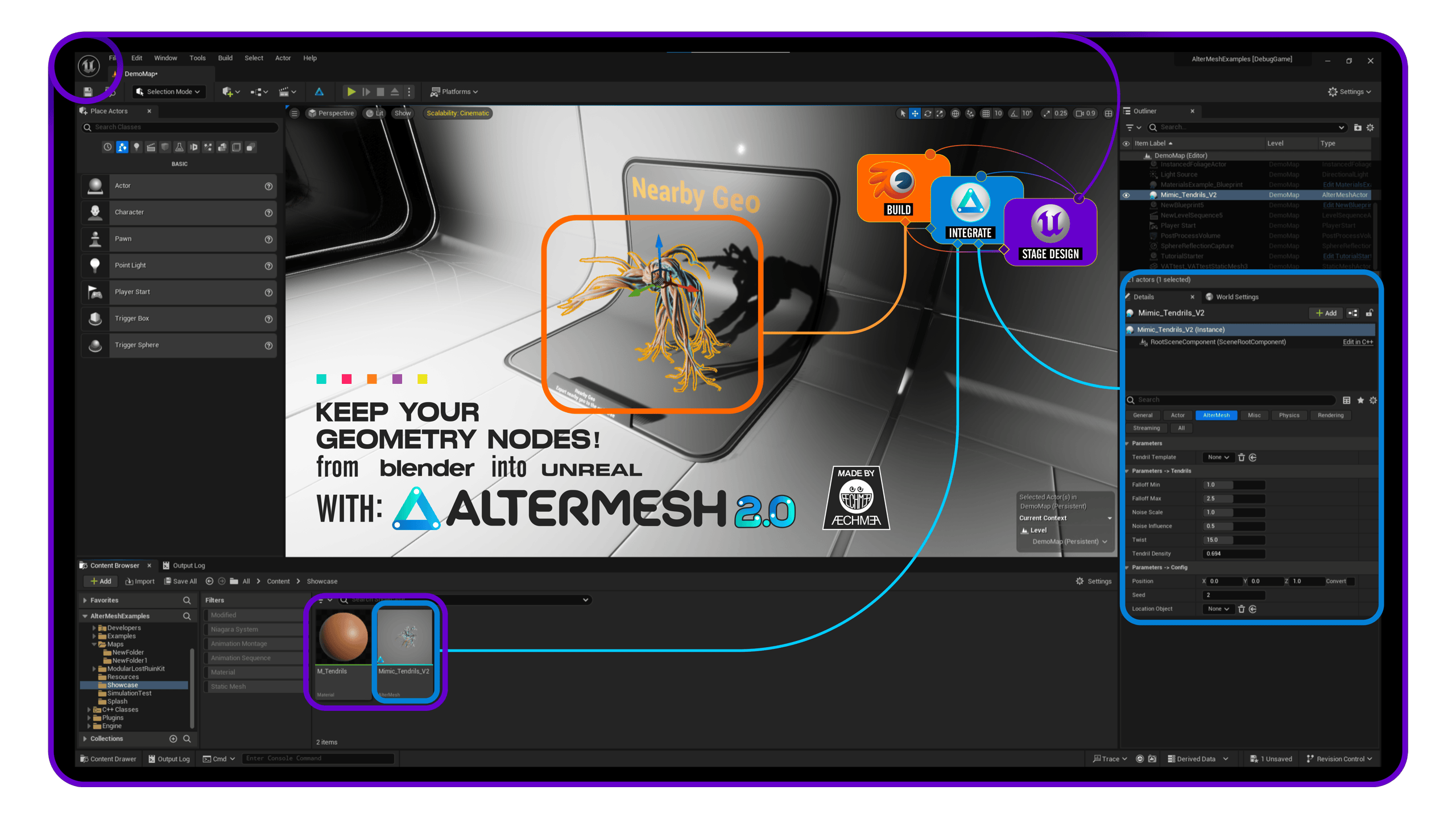Switch to the Output Log tab

tap(184, 565)
